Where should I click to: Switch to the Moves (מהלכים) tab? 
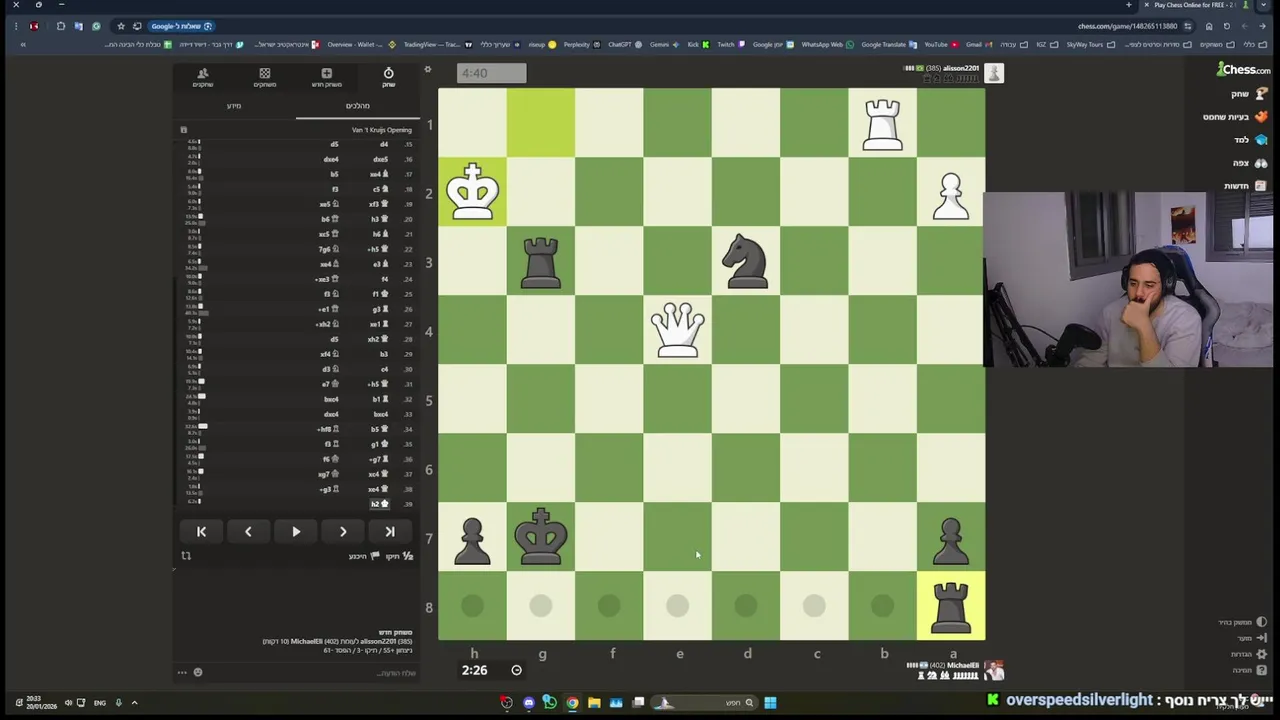coord(357,106)
